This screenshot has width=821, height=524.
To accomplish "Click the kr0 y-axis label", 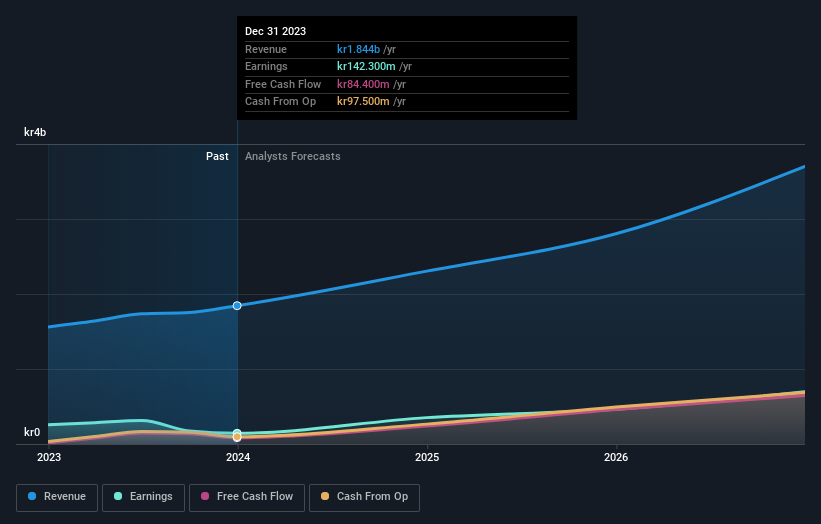I will (x=32, y=432).
